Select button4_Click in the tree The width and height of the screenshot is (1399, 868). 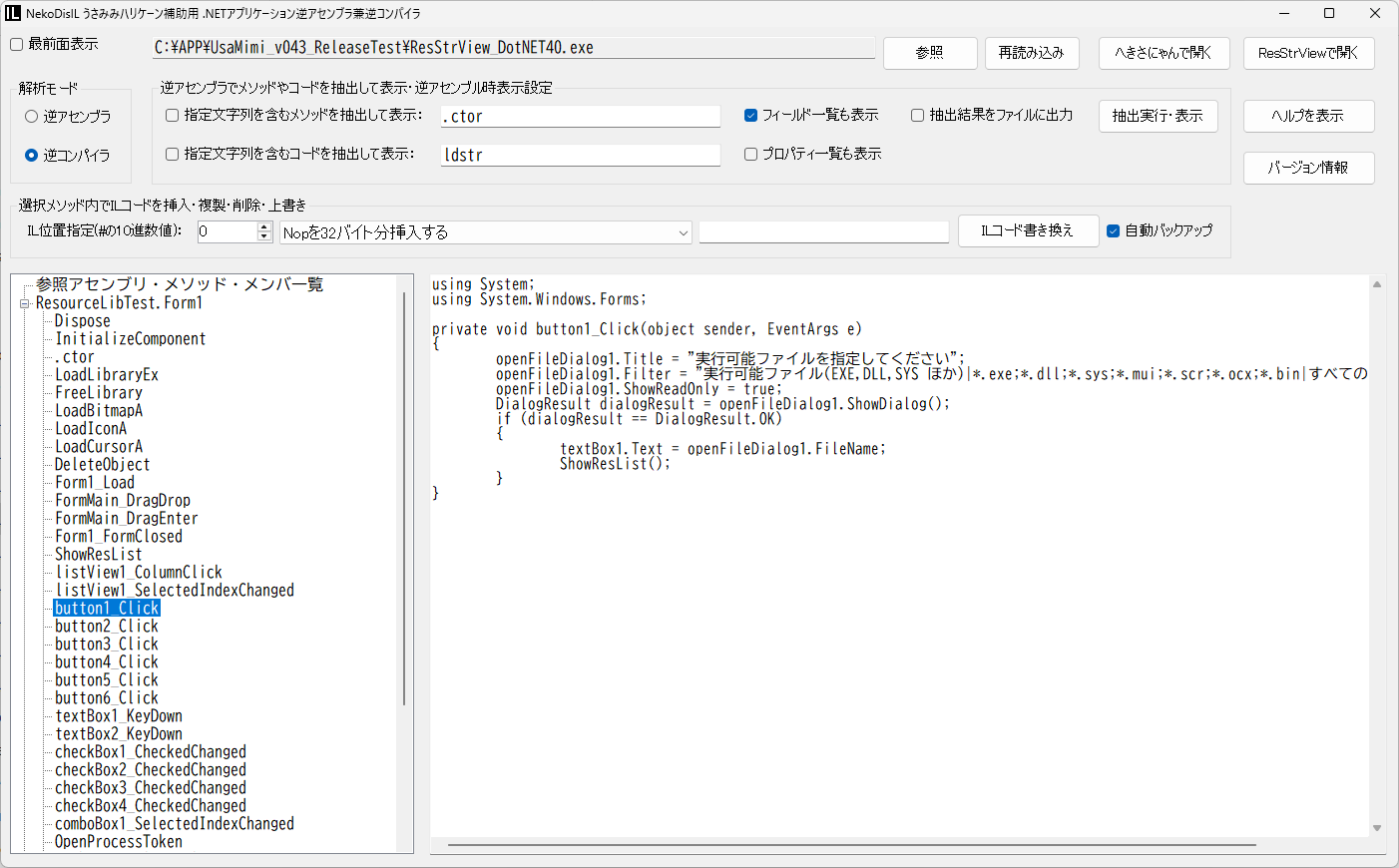point(107,662)
